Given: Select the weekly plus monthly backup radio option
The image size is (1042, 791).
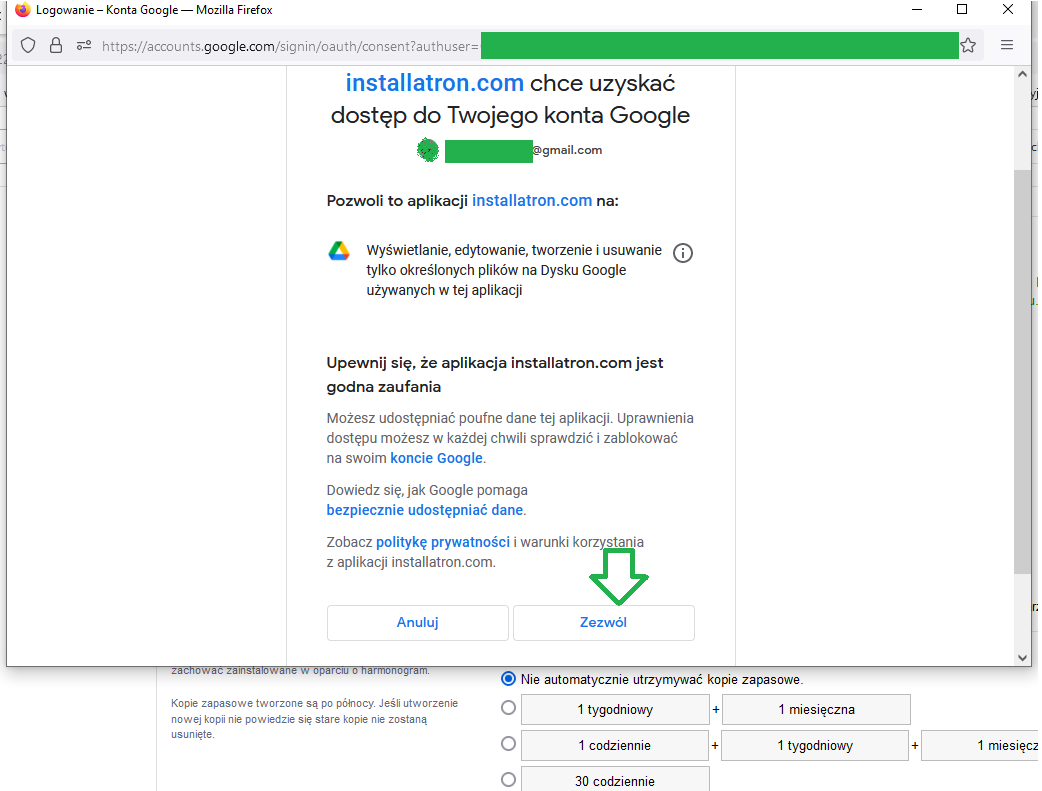Looking at the screenshot, I should 509,707.
